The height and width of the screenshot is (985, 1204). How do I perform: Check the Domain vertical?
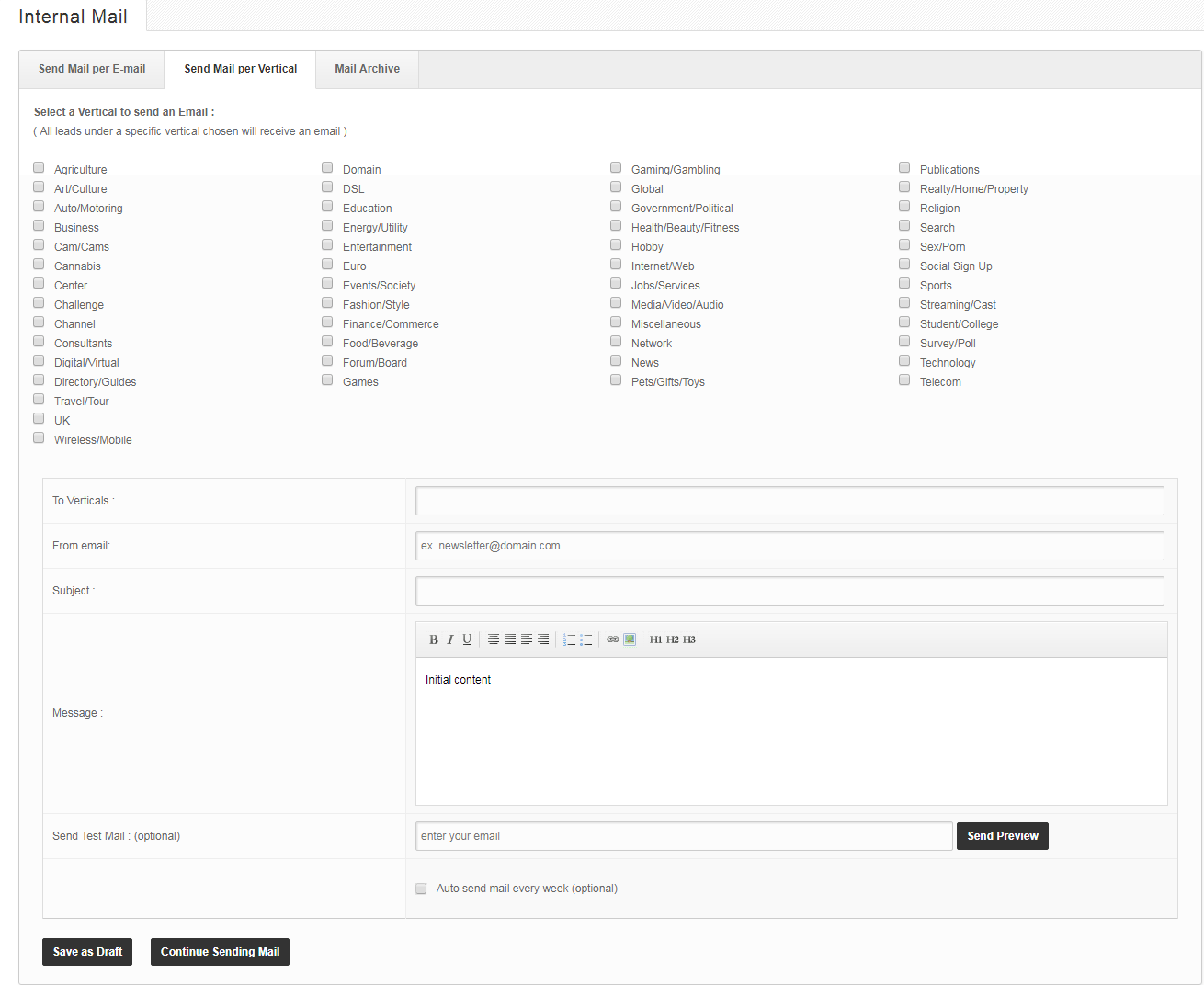pos(327,167)
